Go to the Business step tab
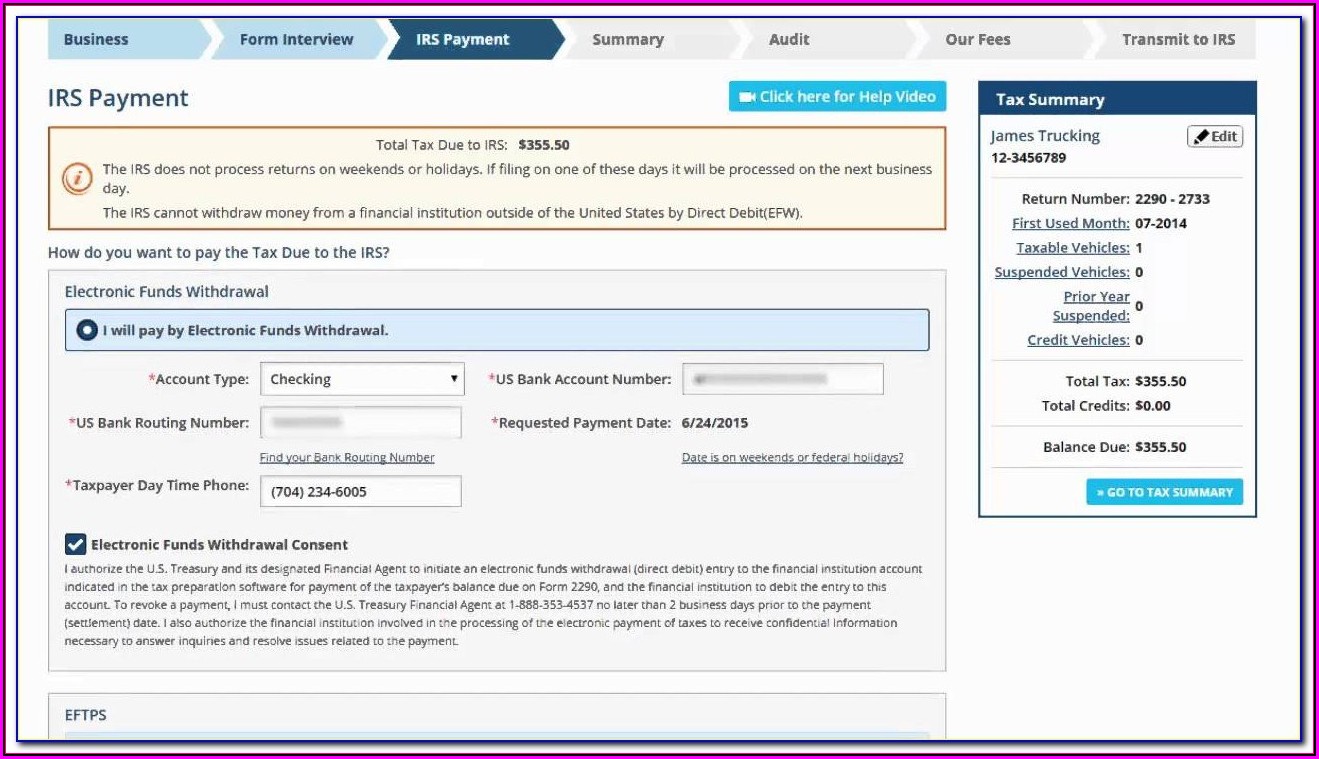Viewport: 1319px width, 759px height. (96, 40)
